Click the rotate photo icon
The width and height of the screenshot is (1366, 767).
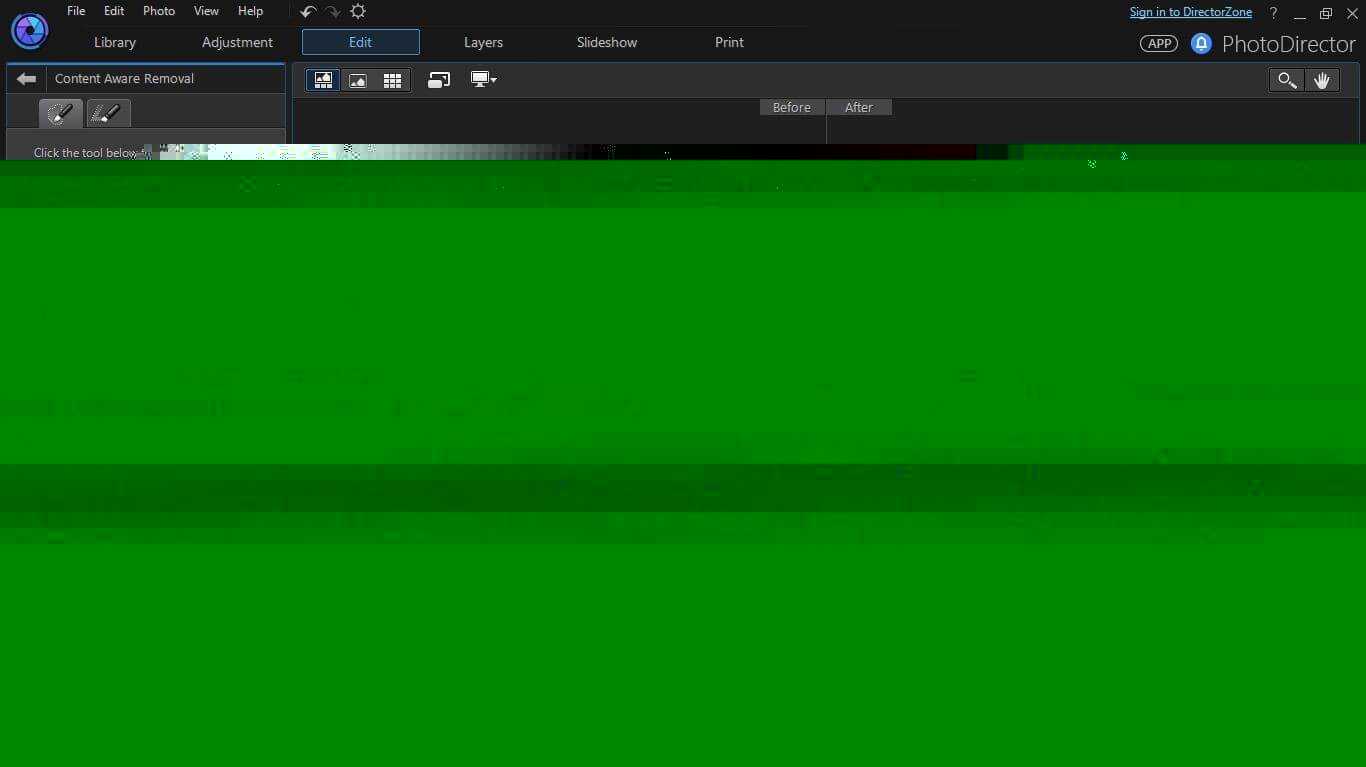click(438, 80)
